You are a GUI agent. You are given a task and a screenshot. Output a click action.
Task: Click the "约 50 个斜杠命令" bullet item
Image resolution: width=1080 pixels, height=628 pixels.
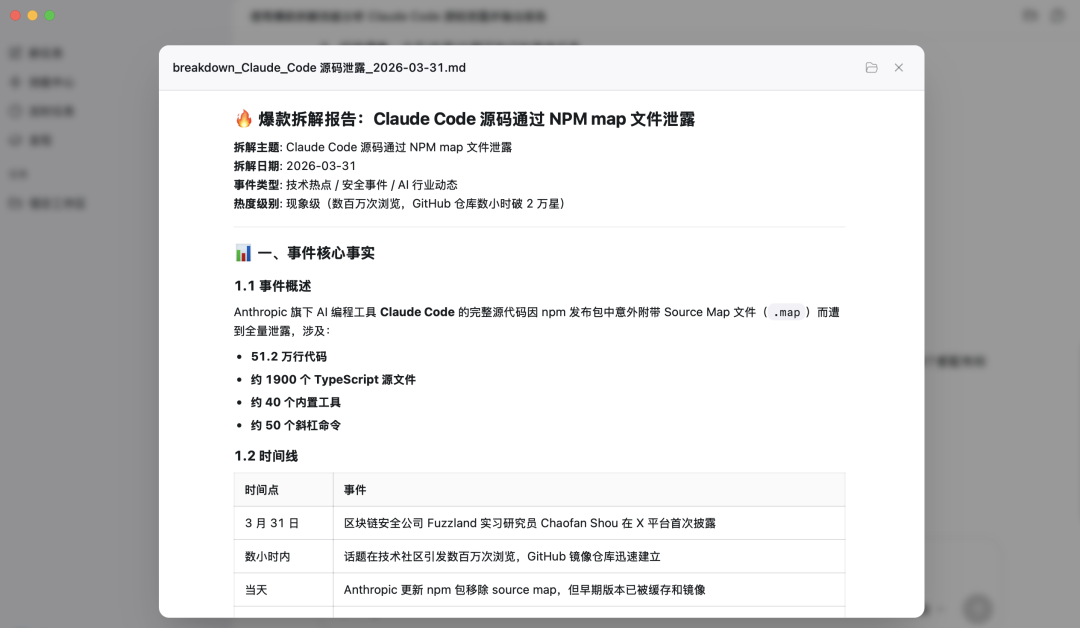296,425
